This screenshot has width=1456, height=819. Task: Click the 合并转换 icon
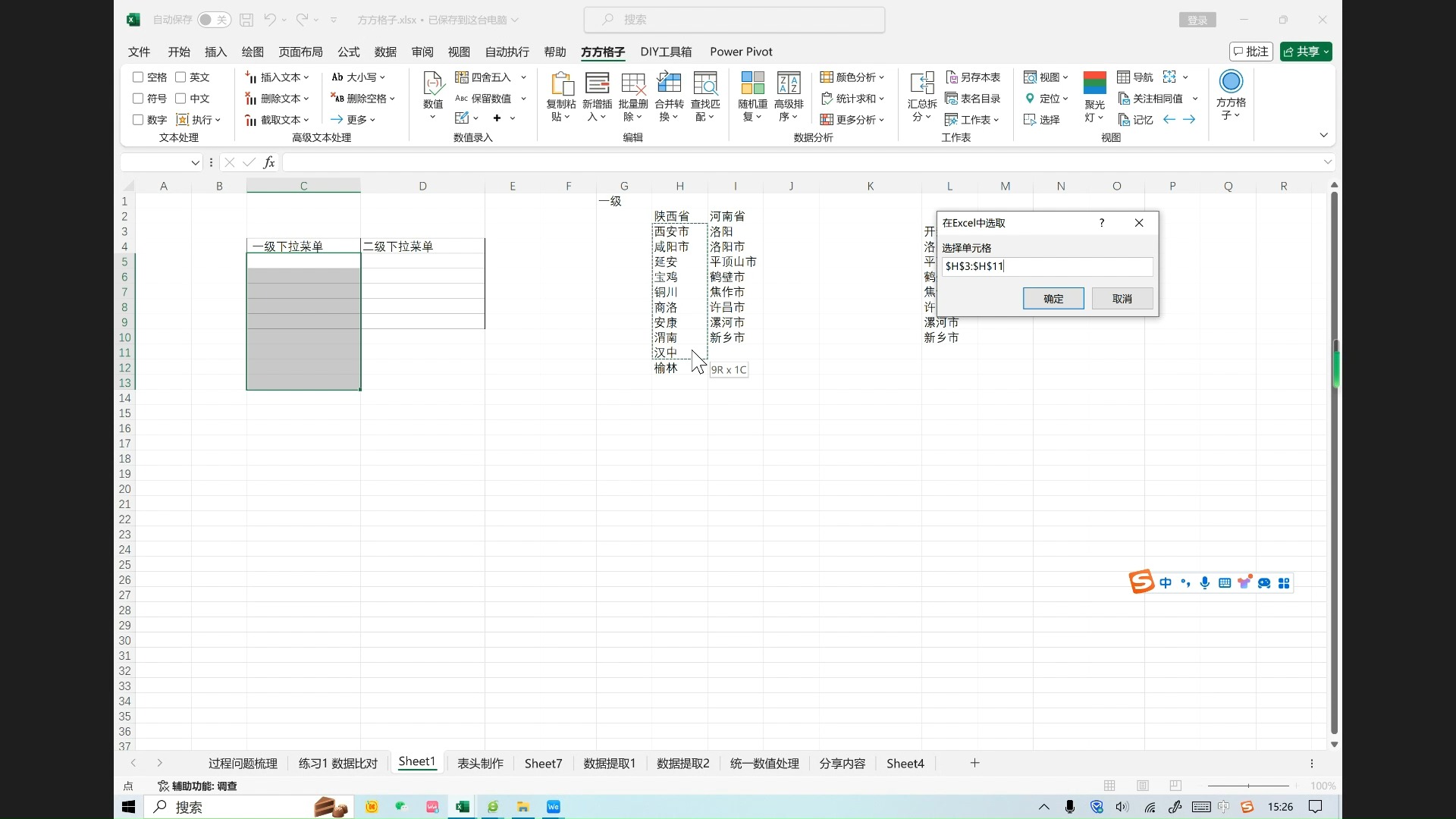[669, 83]
